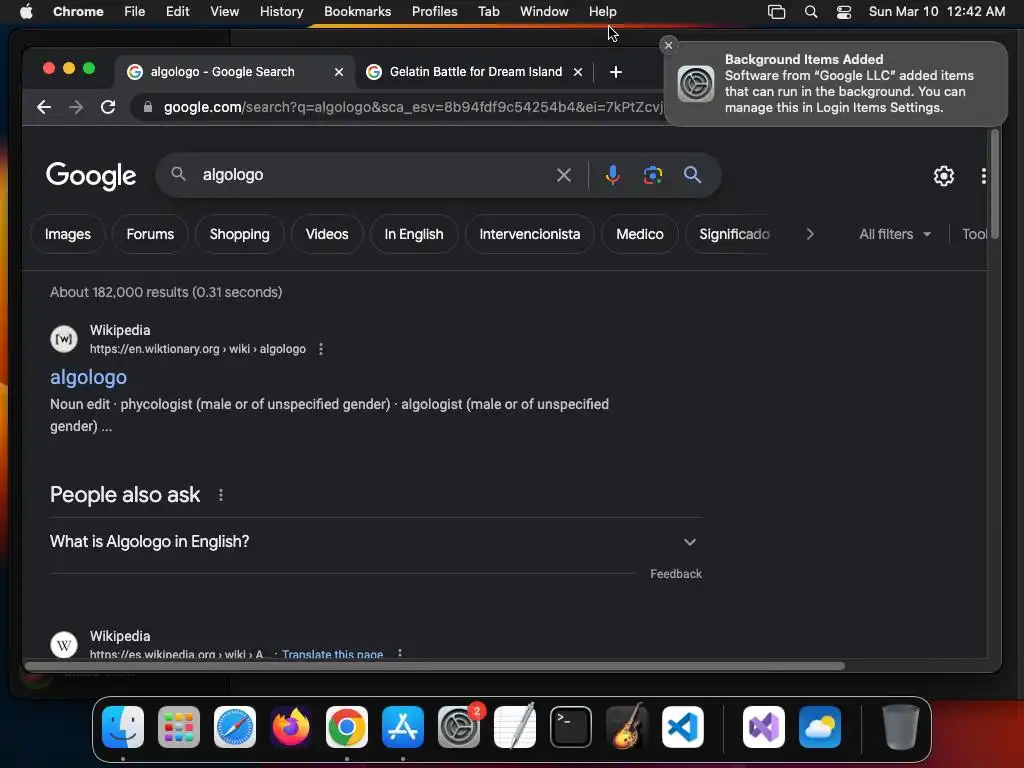Image resolution: width=1024 pixels, height=768 pixels.
Task: Click the horizontal scrollbar at page bottom
Action: tap(434, 666)
